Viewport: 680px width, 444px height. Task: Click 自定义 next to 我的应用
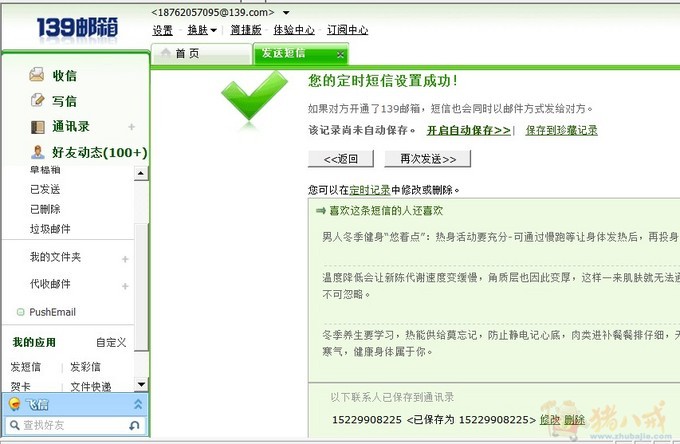[111, 343]
